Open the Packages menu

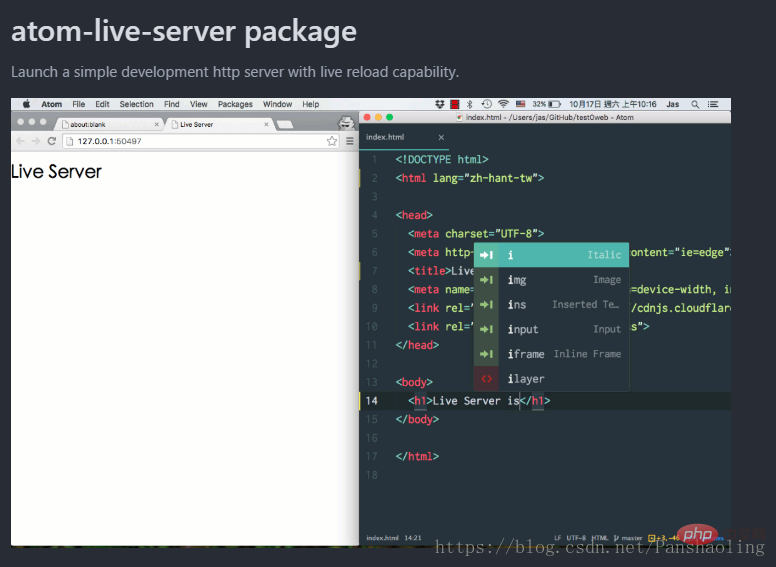point(235,104)
